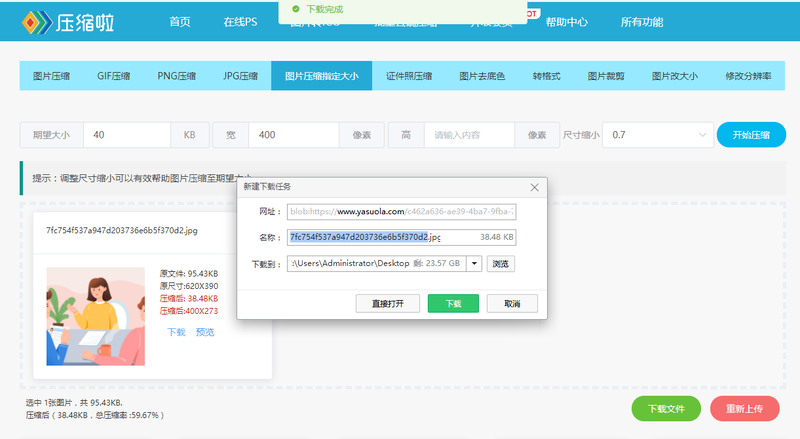800x439 pixels.
Task: Click the 网址 URL field in dialog
Action: click(x=401, y=211)
